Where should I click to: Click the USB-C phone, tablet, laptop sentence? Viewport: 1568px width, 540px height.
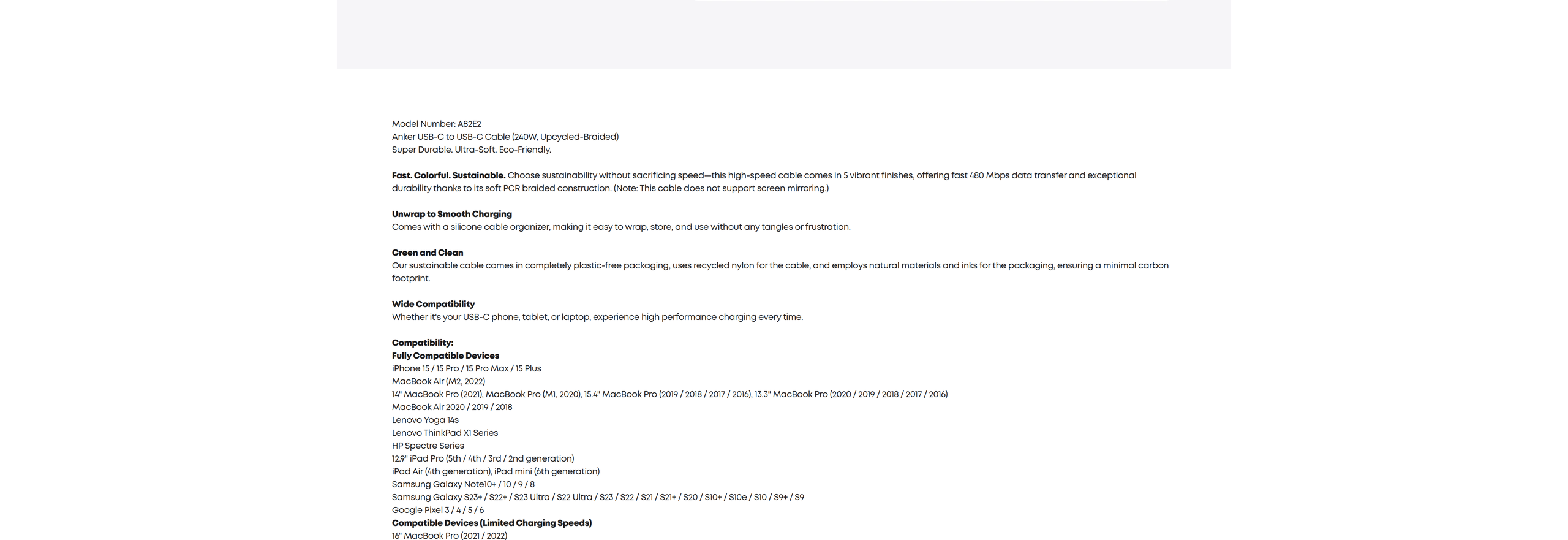(x=597, y=317)
